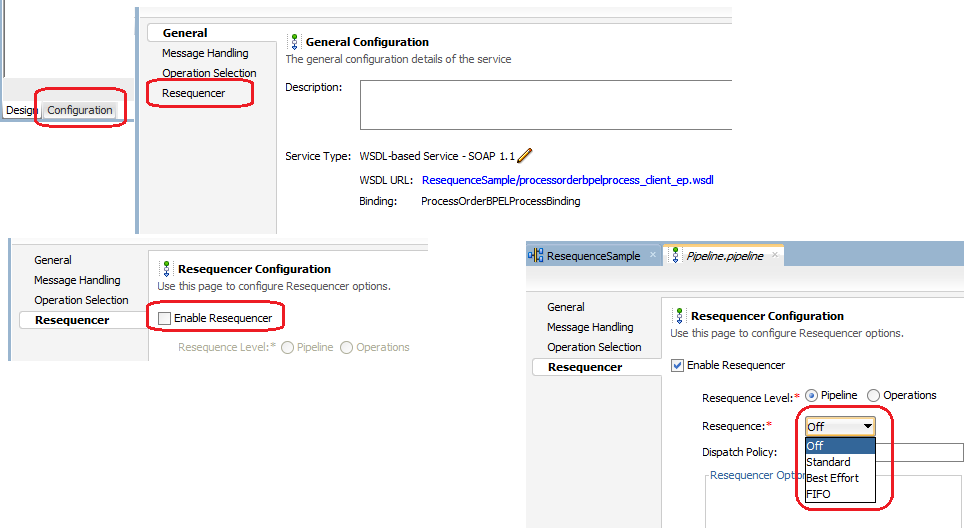Open the Pipeline.pipeline editor tab
Viewport: 964px width, 528px height.
[x=725, y=256]
